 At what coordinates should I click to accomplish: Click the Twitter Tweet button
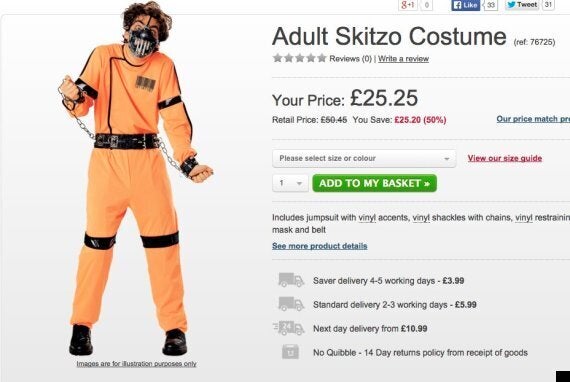[x=522, y=5]
